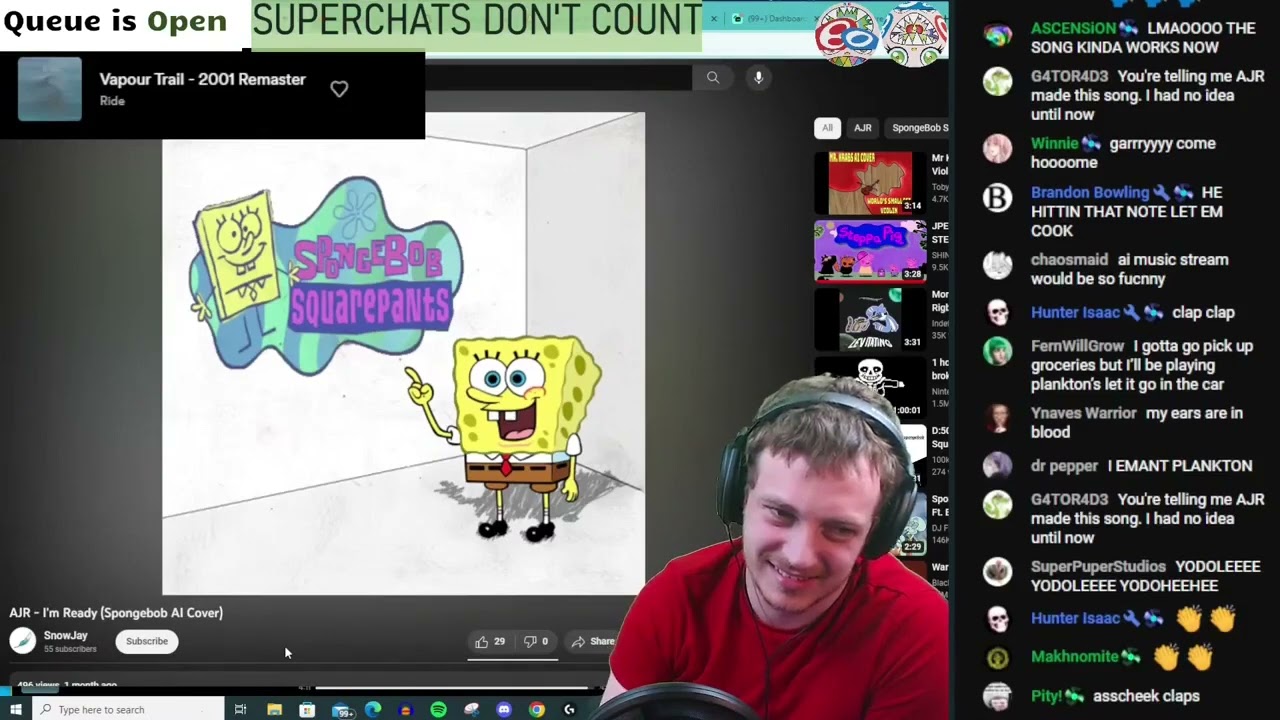1280x720 pixels.
Task: Open File Explorer from the taskbar
Action: point(274,709)
